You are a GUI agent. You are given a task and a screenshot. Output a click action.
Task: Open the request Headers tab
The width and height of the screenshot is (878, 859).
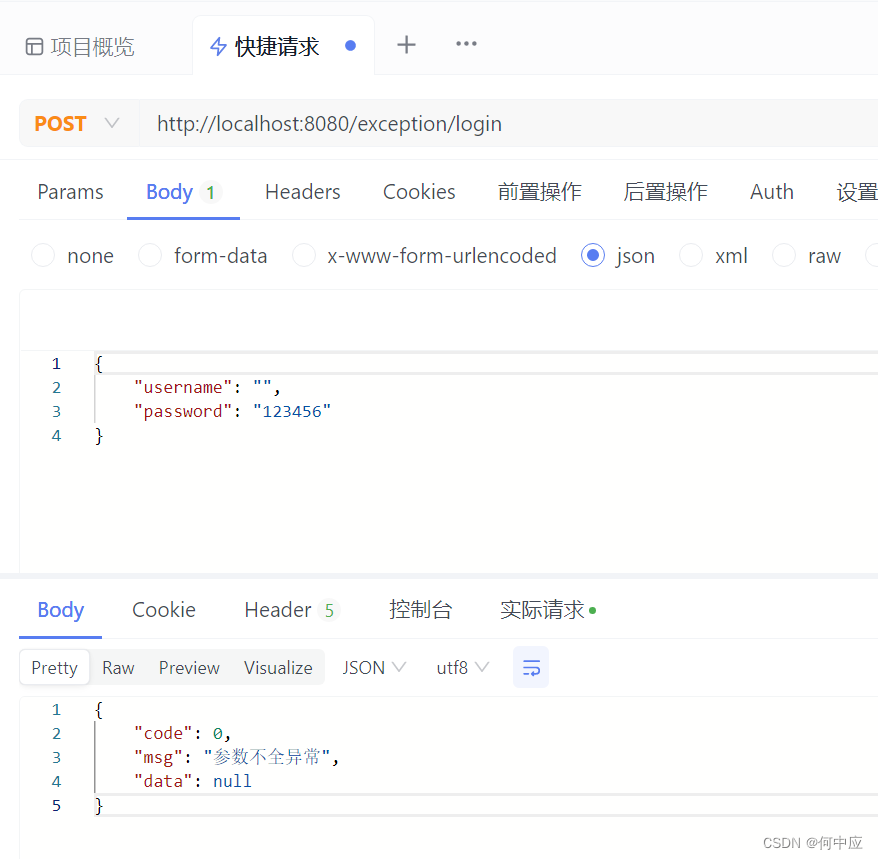[x=302, y=192]
